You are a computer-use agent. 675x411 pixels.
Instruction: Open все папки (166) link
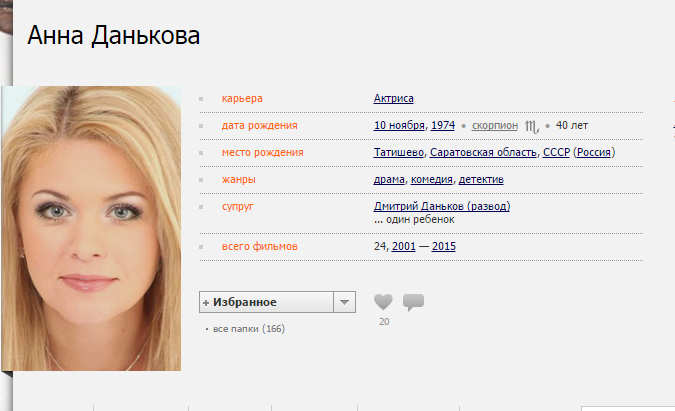tap(249, 329)
